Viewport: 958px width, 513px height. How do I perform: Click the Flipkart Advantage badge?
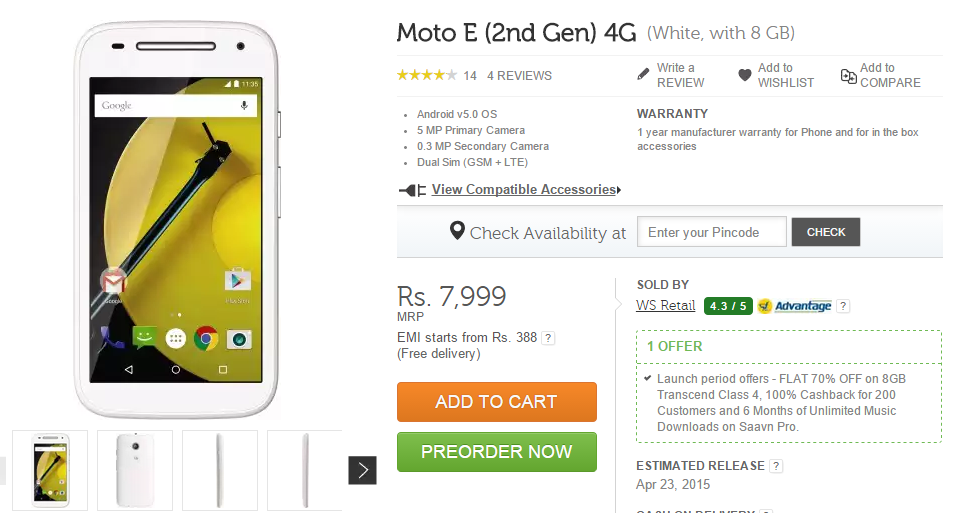point(795,306)
